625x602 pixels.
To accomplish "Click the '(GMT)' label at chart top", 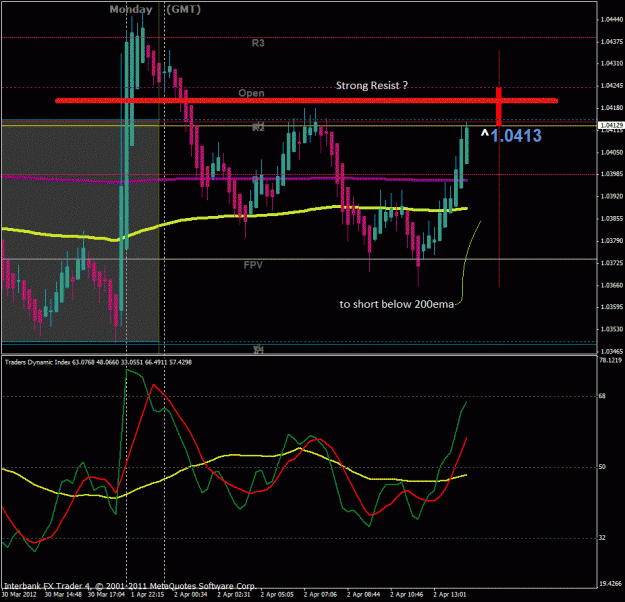I will (x=183, y=9).
